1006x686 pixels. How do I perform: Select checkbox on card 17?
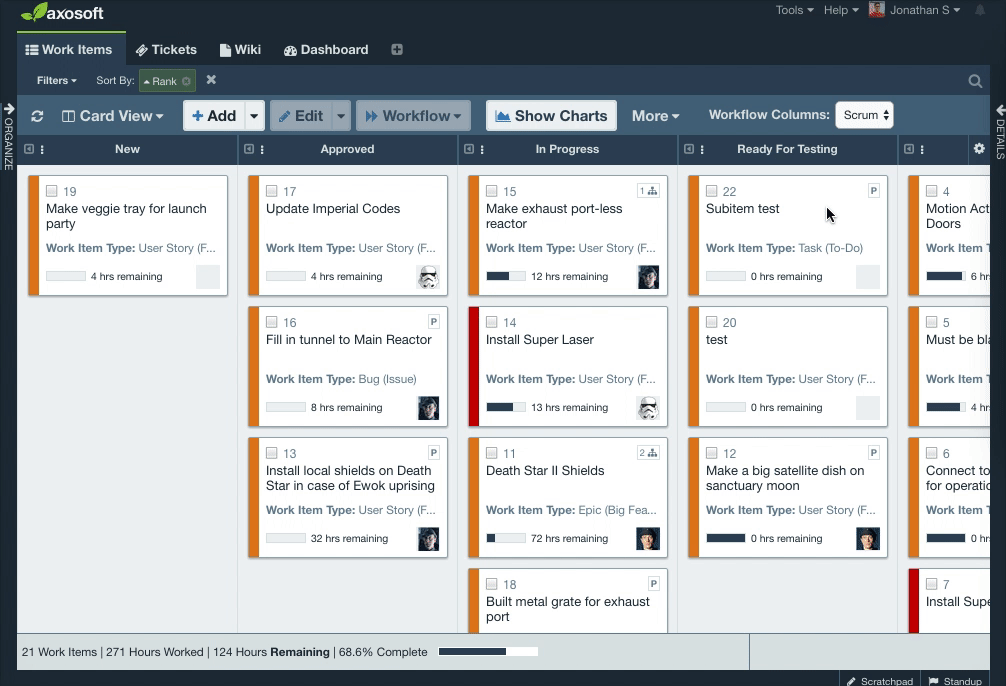271,191
